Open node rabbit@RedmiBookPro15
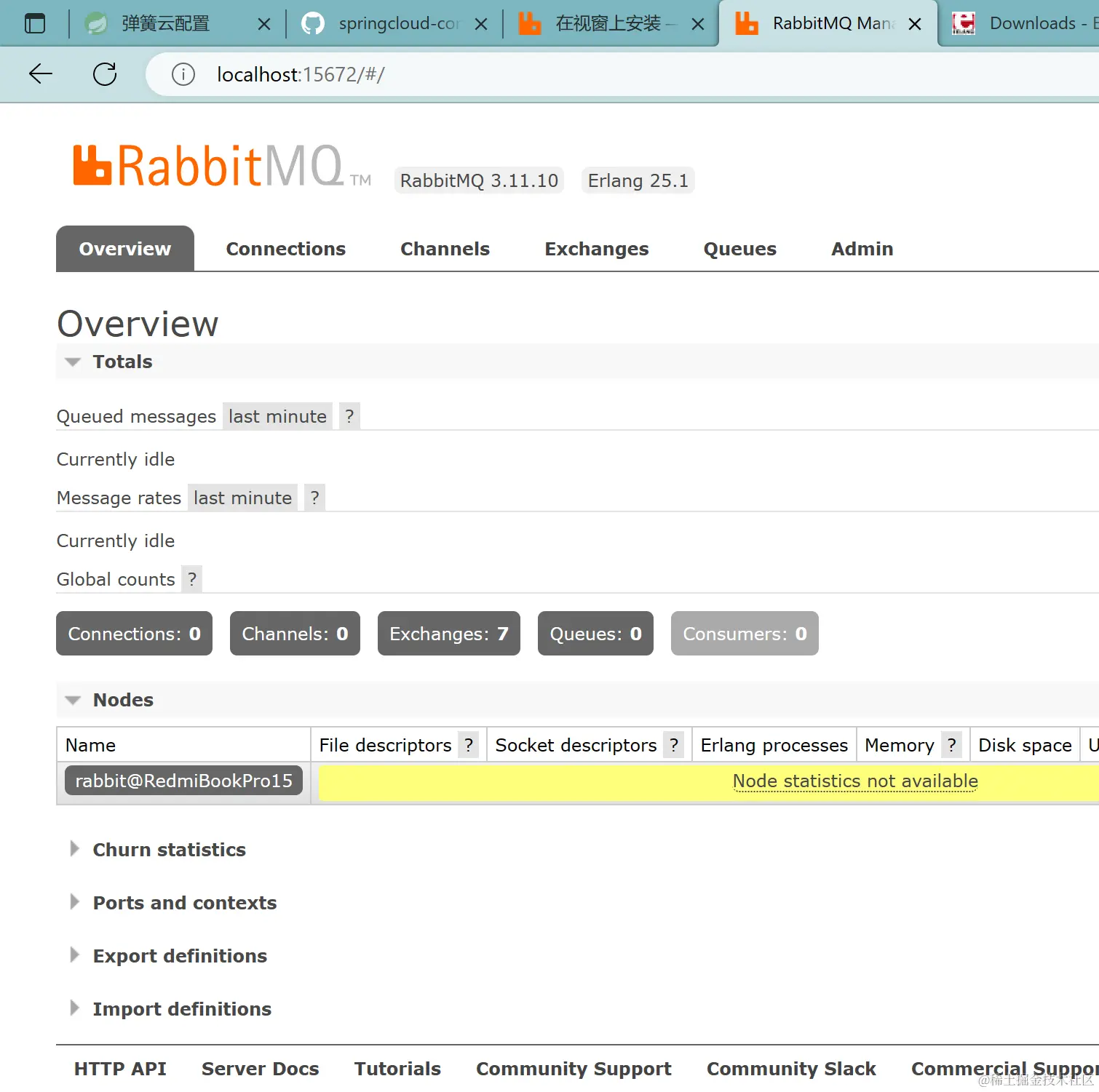Image resolution: width=1099 pixels, height=1092 pixels. (183, 781)
